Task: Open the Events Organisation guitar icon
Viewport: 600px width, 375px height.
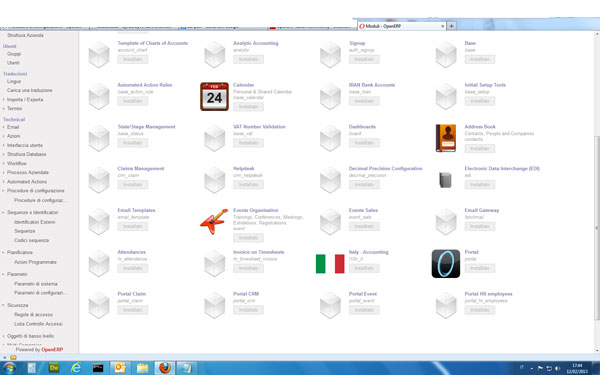Action: click(214, 222)
